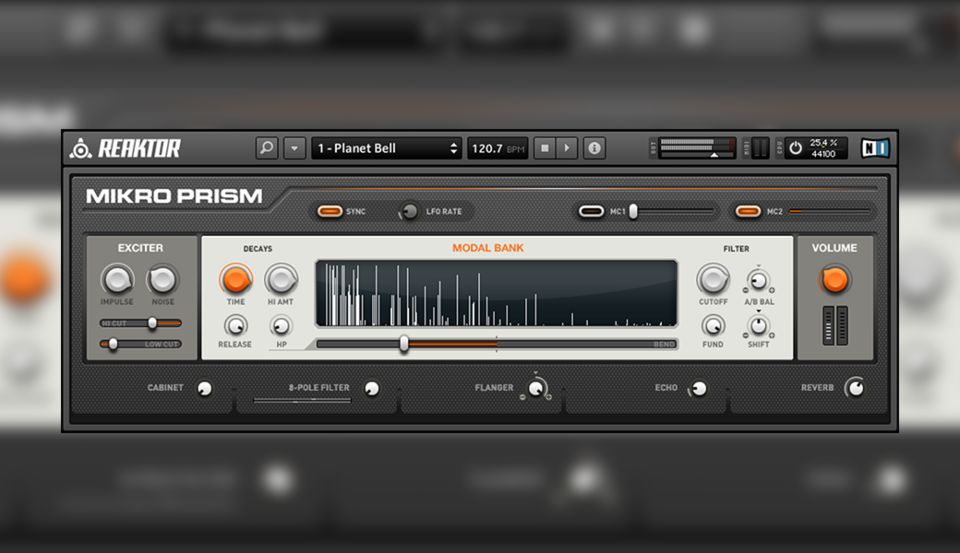Click the orange decay Time knob
This screenshot has height=553, width=960.
[x=235, y=279]
